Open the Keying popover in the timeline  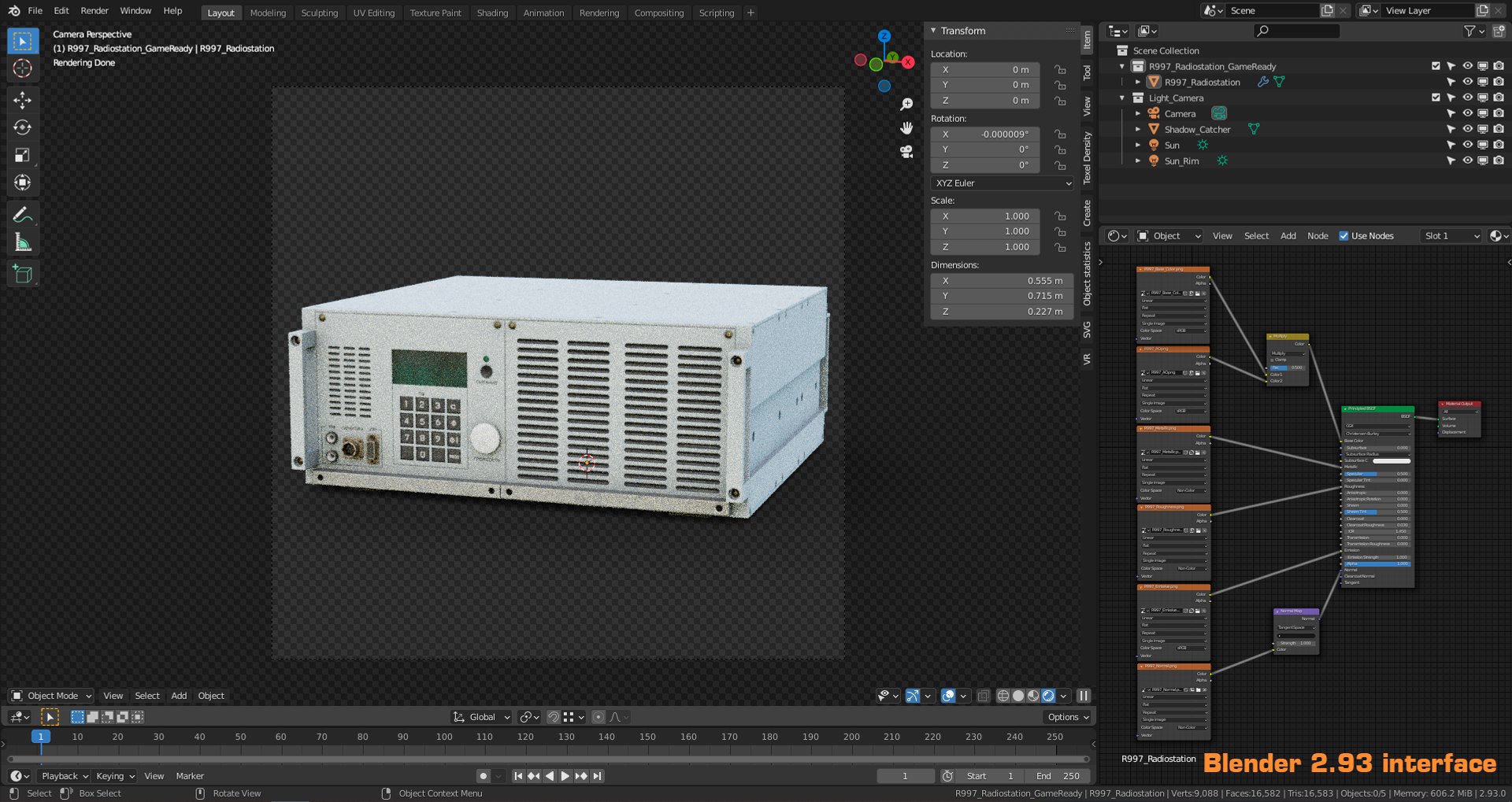click(x=115, y=776)
